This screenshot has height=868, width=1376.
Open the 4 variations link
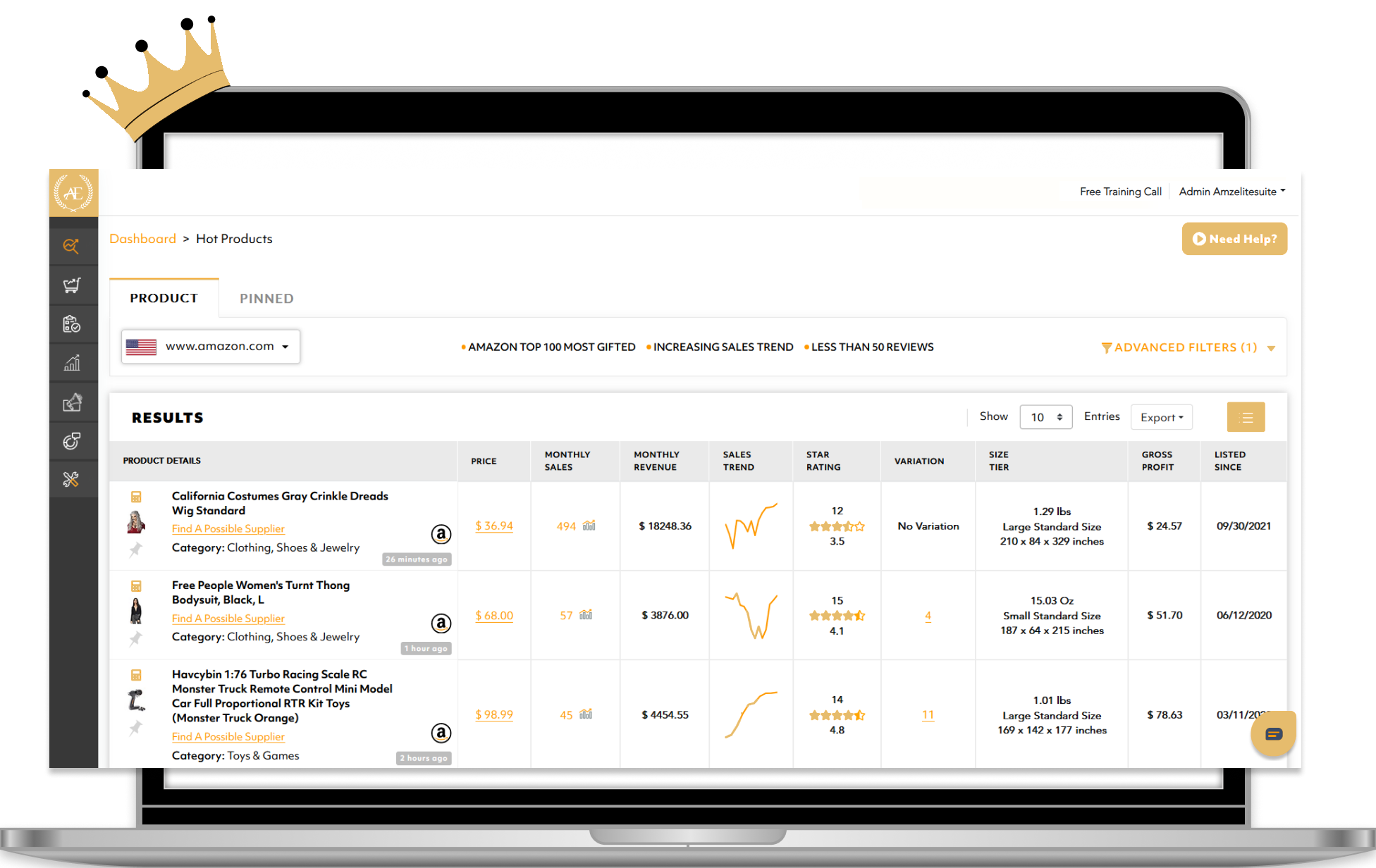928,616
